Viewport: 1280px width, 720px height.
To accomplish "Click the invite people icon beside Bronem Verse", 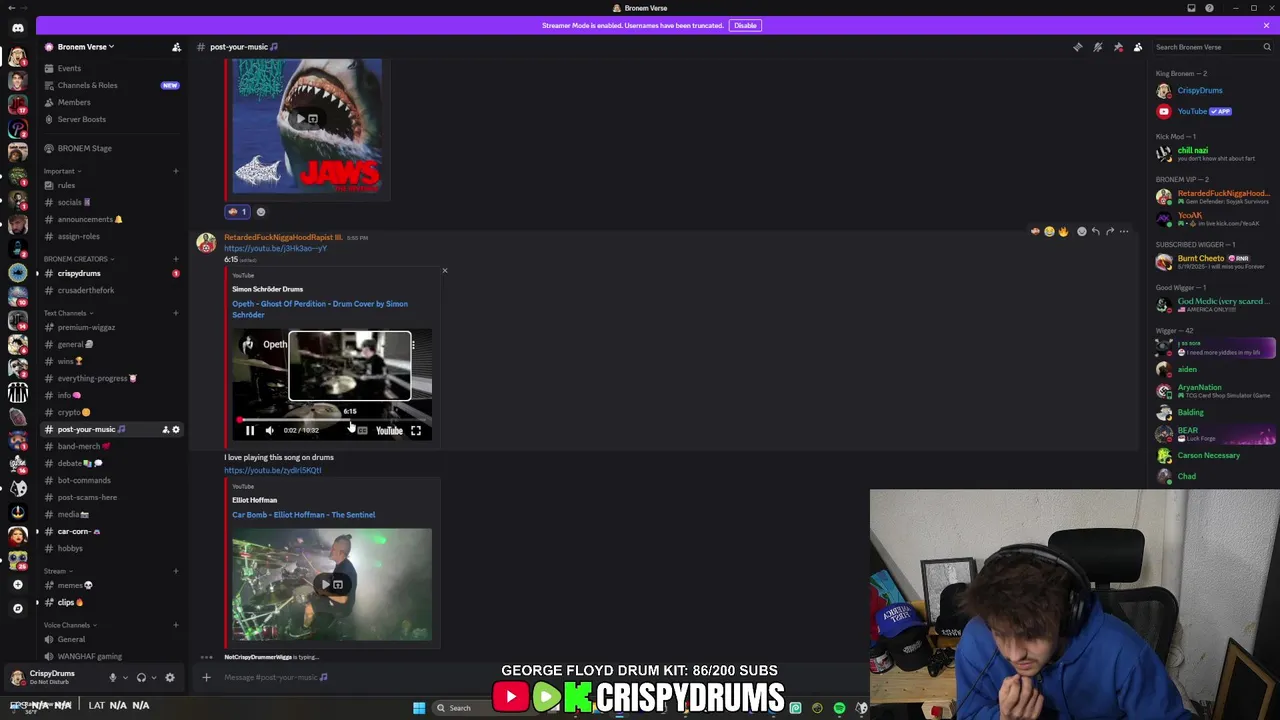I will pos(176,47).
